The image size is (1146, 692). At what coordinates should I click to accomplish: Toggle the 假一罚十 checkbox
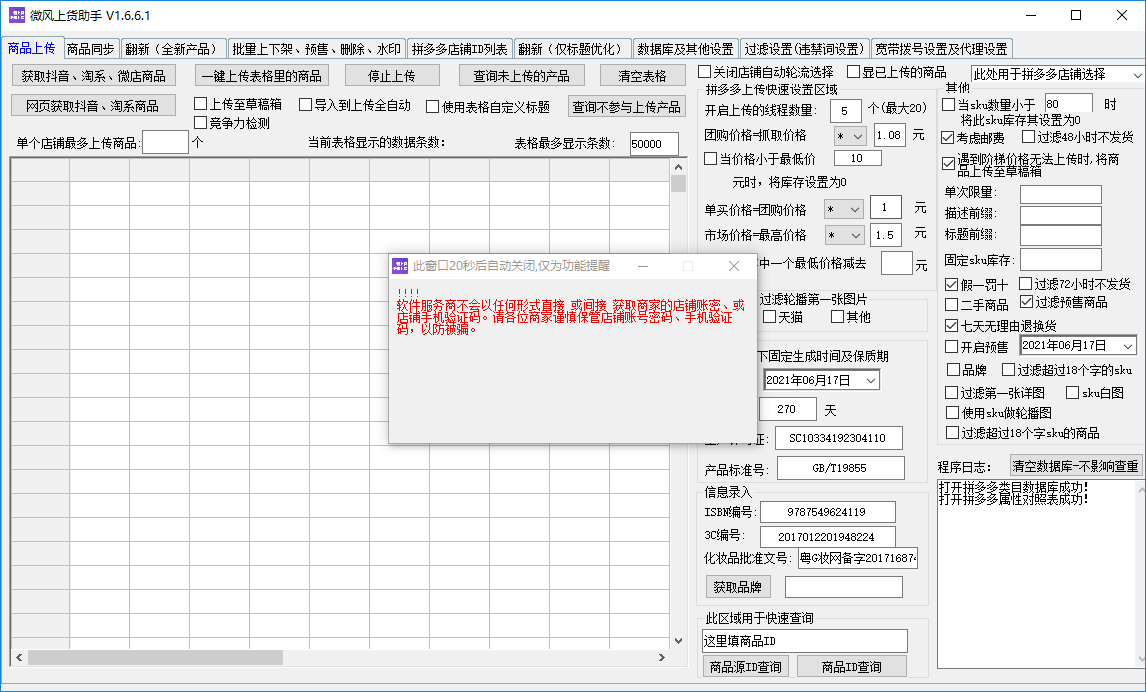click(x=951, y=285)
